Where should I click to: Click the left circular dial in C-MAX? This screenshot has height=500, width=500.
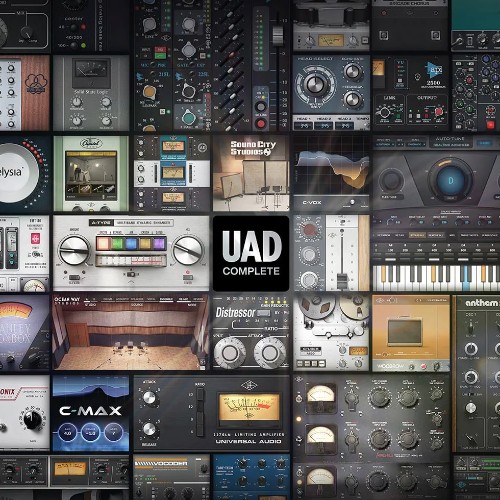point(67,433)
